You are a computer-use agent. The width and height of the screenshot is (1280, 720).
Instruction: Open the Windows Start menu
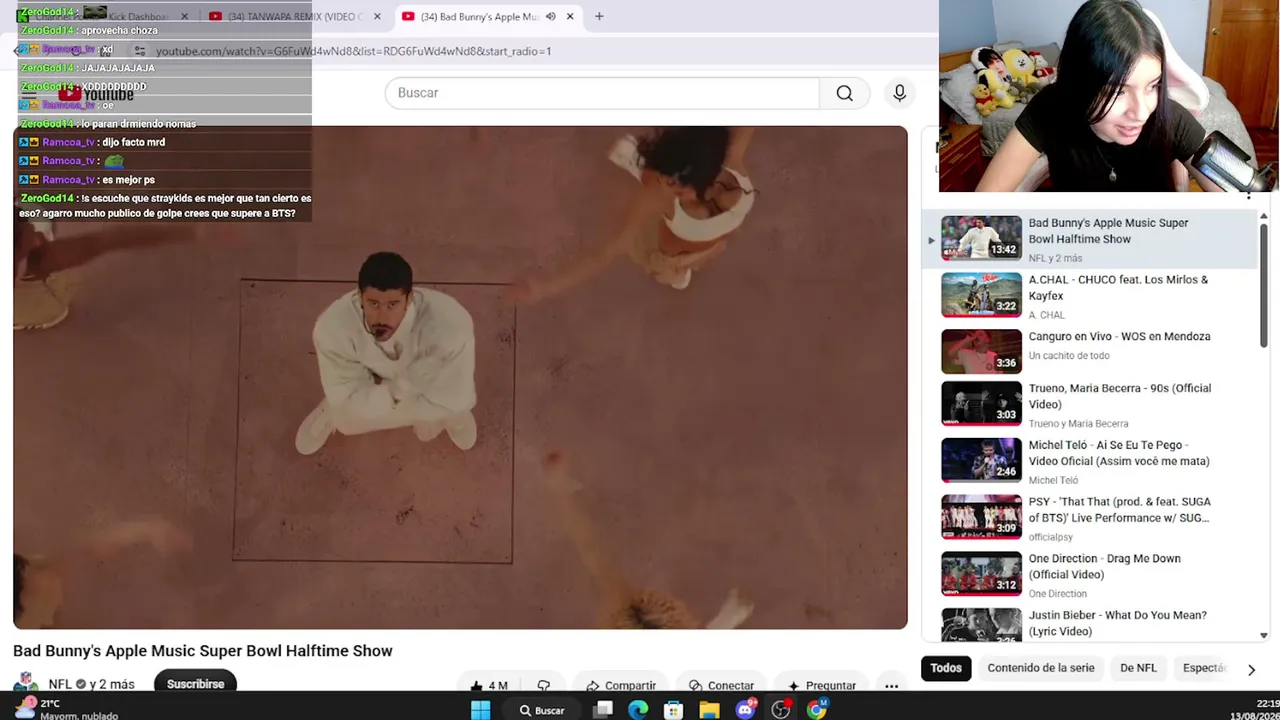(480, 710)
